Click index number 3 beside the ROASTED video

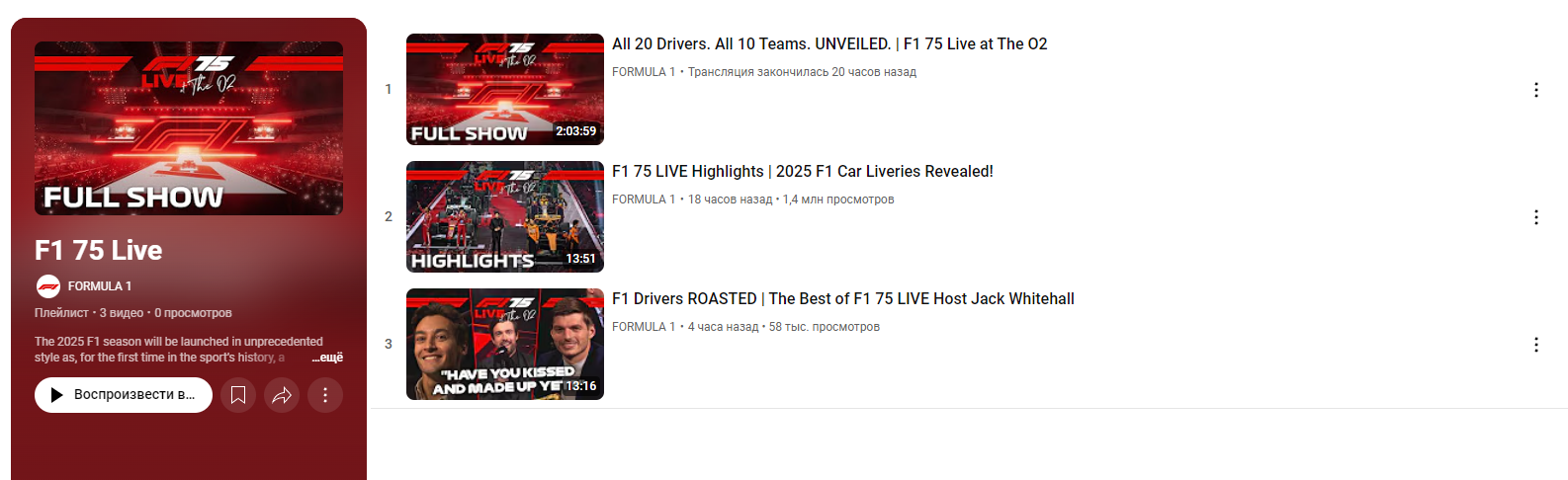(x=389, y=345)
